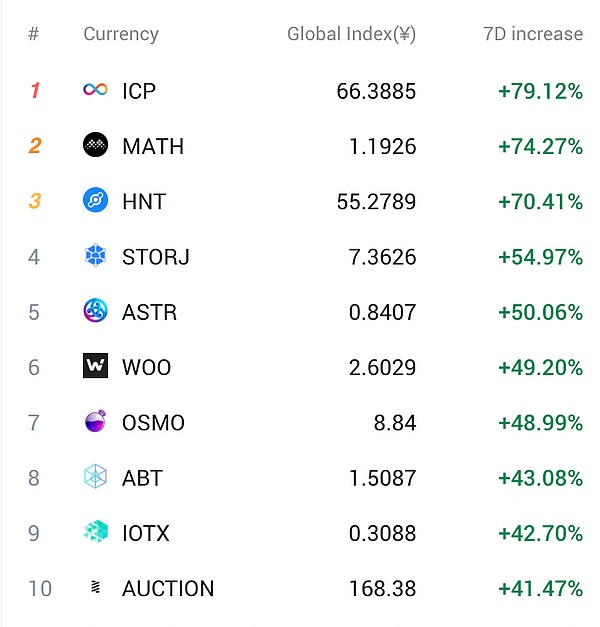The height and width of the screenshot is (627, 600).
Task: Click the AUCTION logo icon
Action: coord(95,588)
